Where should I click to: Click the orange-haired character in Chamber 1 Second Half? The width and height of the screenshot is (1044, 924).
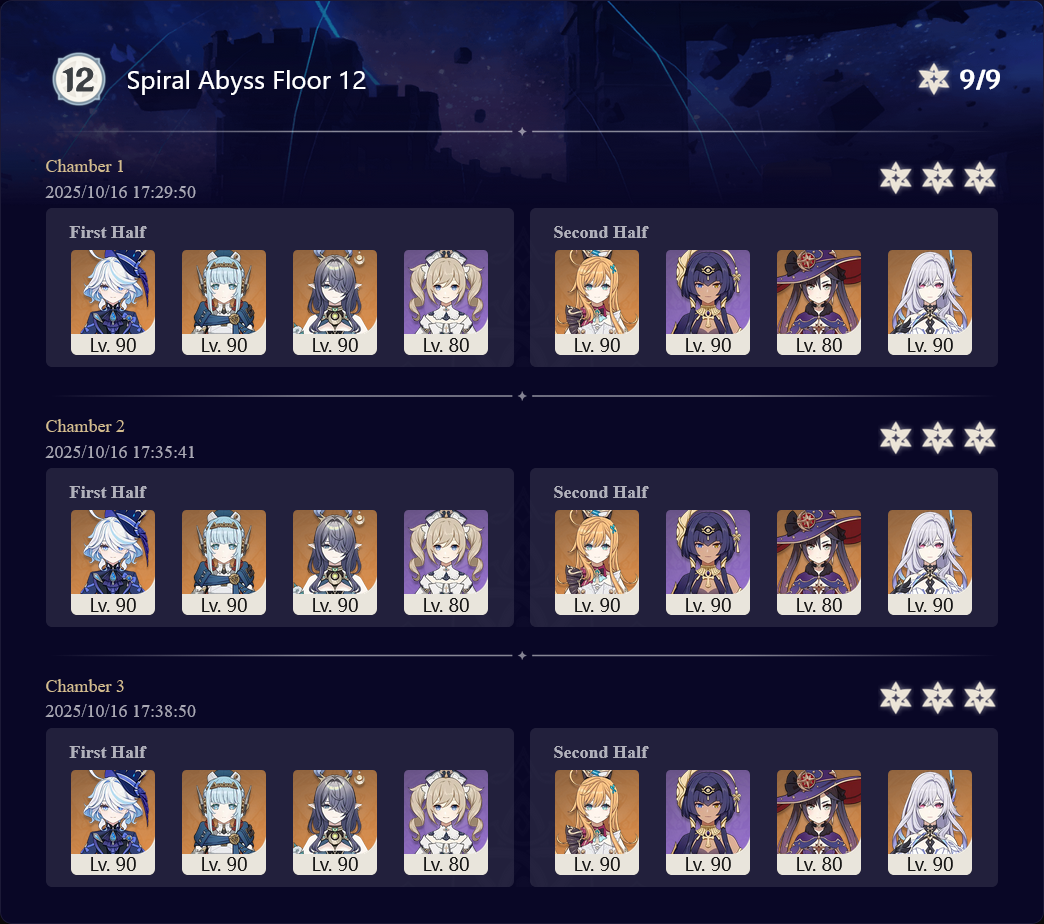597,302
